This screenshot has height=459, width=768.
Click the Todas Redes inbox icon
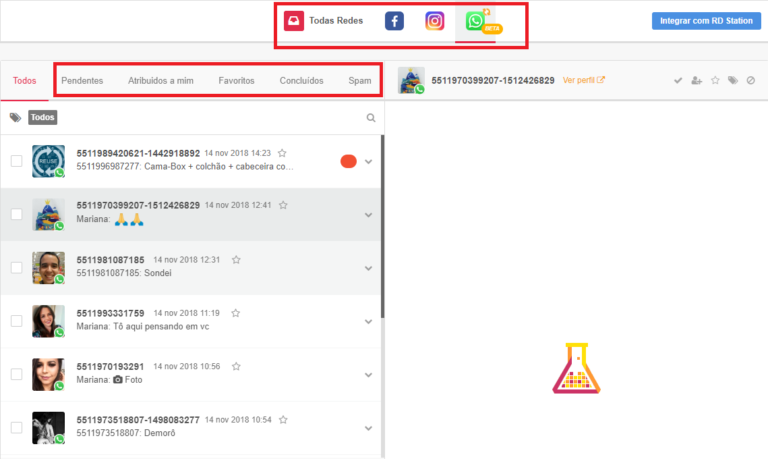pyautogui.click(x=294, y=21)
